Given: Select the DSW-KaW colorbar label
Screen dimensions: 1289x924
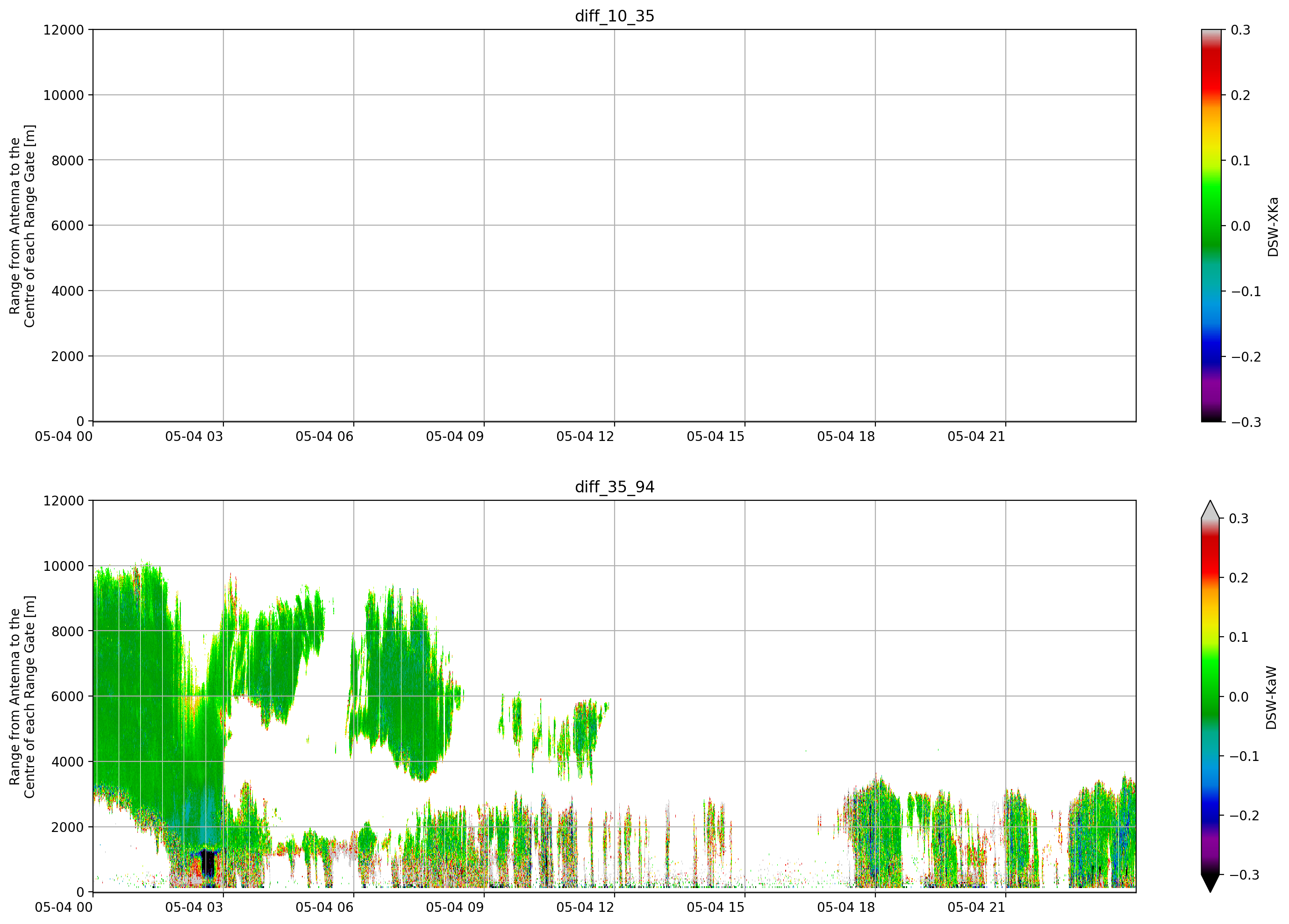Looking at the screenshot, I should (1271, 697).
